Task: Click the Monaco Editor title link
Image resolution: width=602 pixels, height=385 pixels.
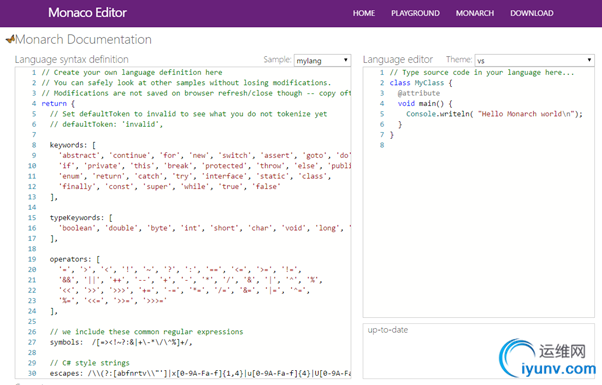Action: [x=87, y=13]
